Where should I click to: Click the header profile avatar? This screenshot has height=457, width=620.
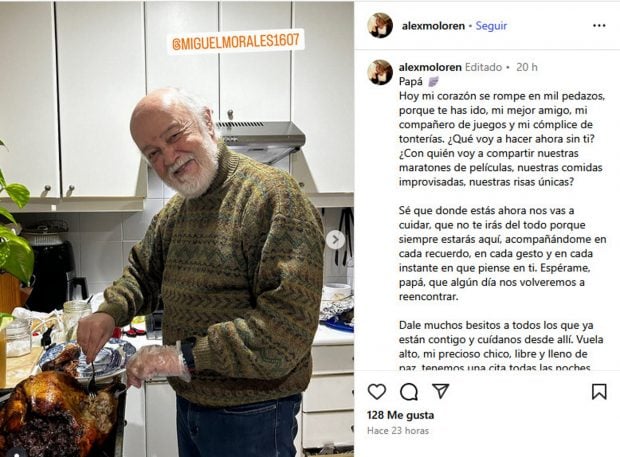(380, 26)
